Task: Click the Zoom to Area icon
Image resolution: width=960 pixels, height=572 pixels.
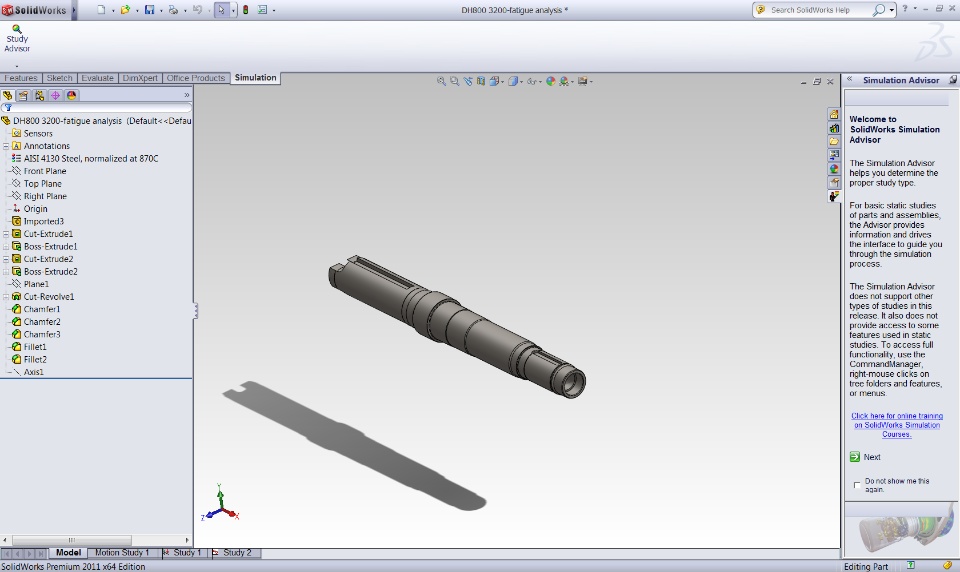Action: [454, 81]
